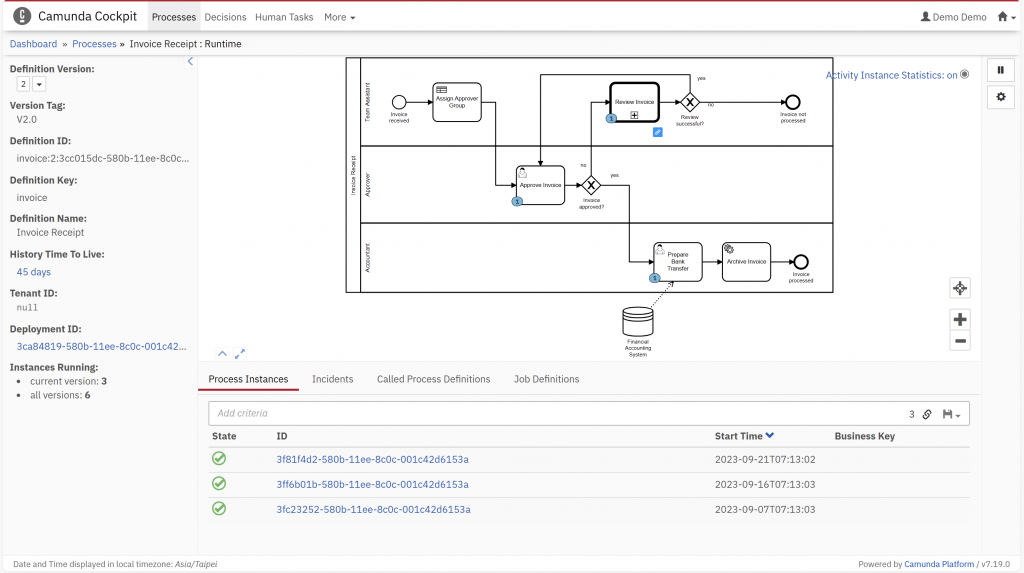
Task: Click the Invoice approved gateway
Action: (x=591, y=186)
